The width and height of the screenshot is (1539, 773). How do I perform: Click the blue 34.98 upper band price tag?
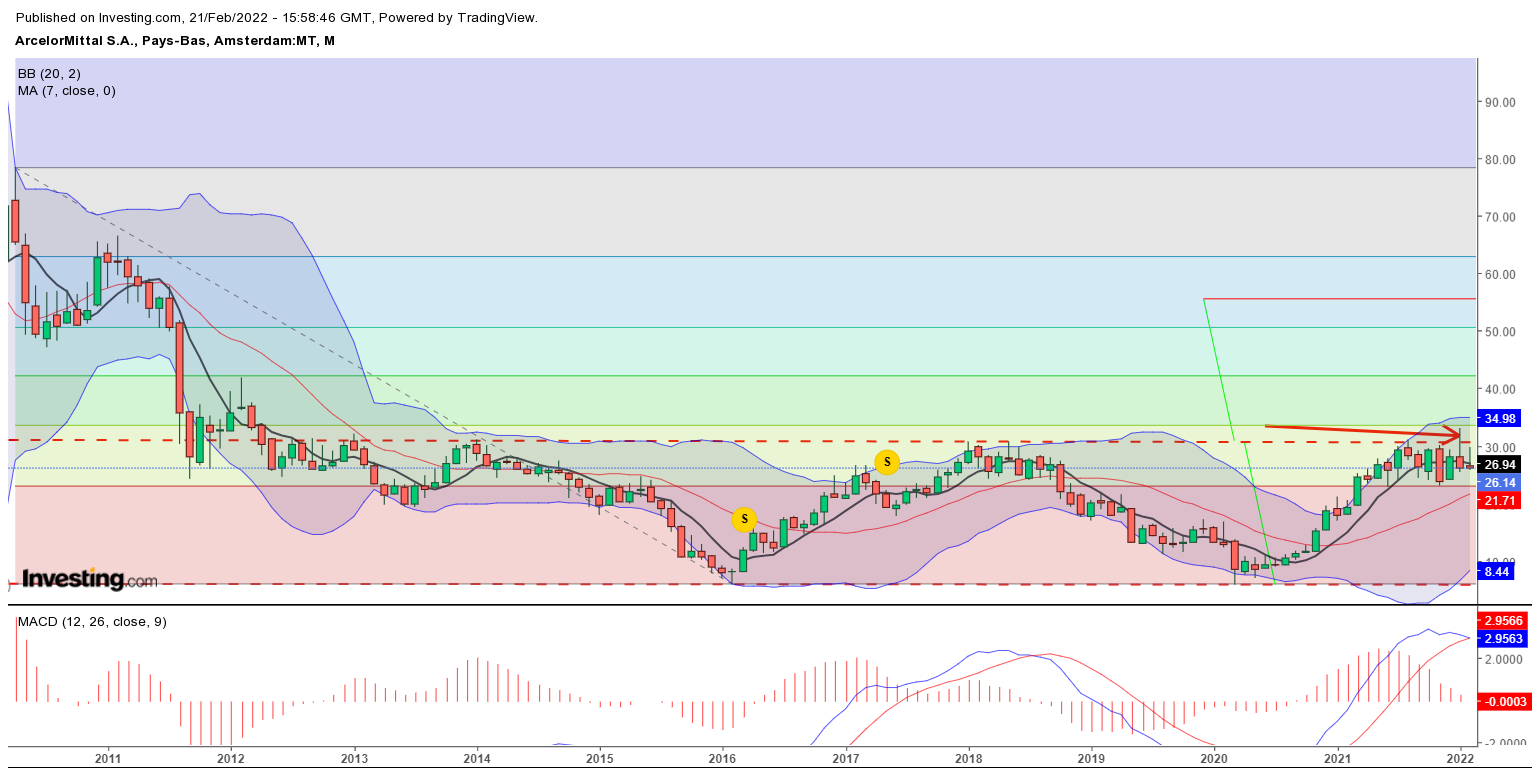[1498, 418]
